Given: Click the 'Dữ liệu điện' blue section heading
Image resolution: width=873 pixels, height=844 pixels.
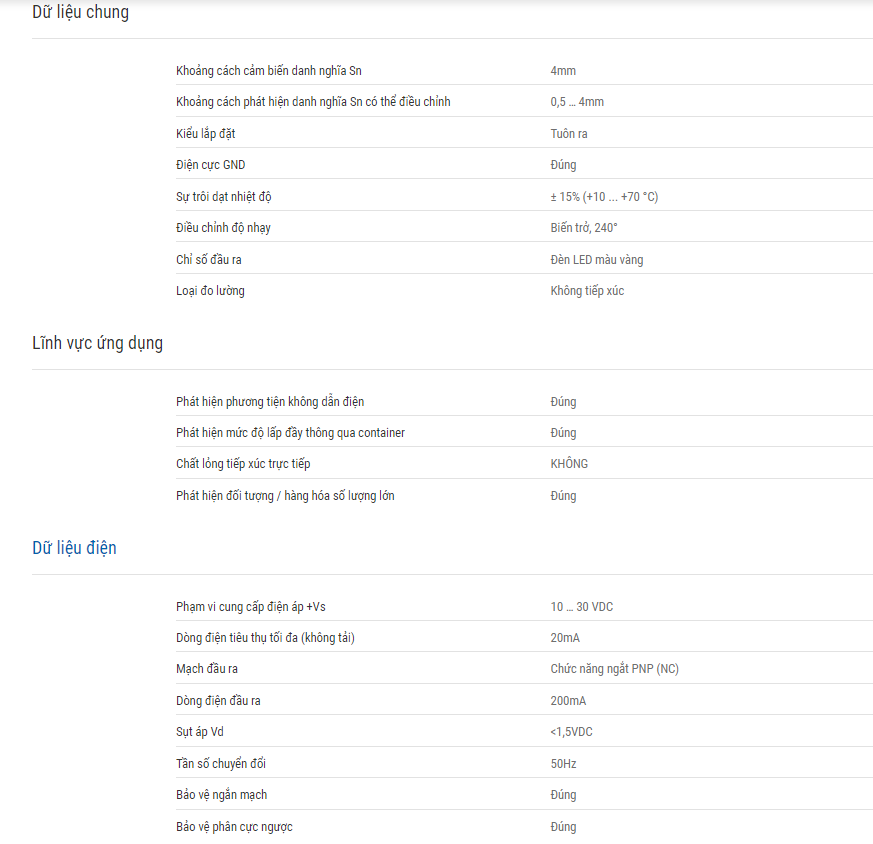Looking at the screenshot, I should [74, 548].
